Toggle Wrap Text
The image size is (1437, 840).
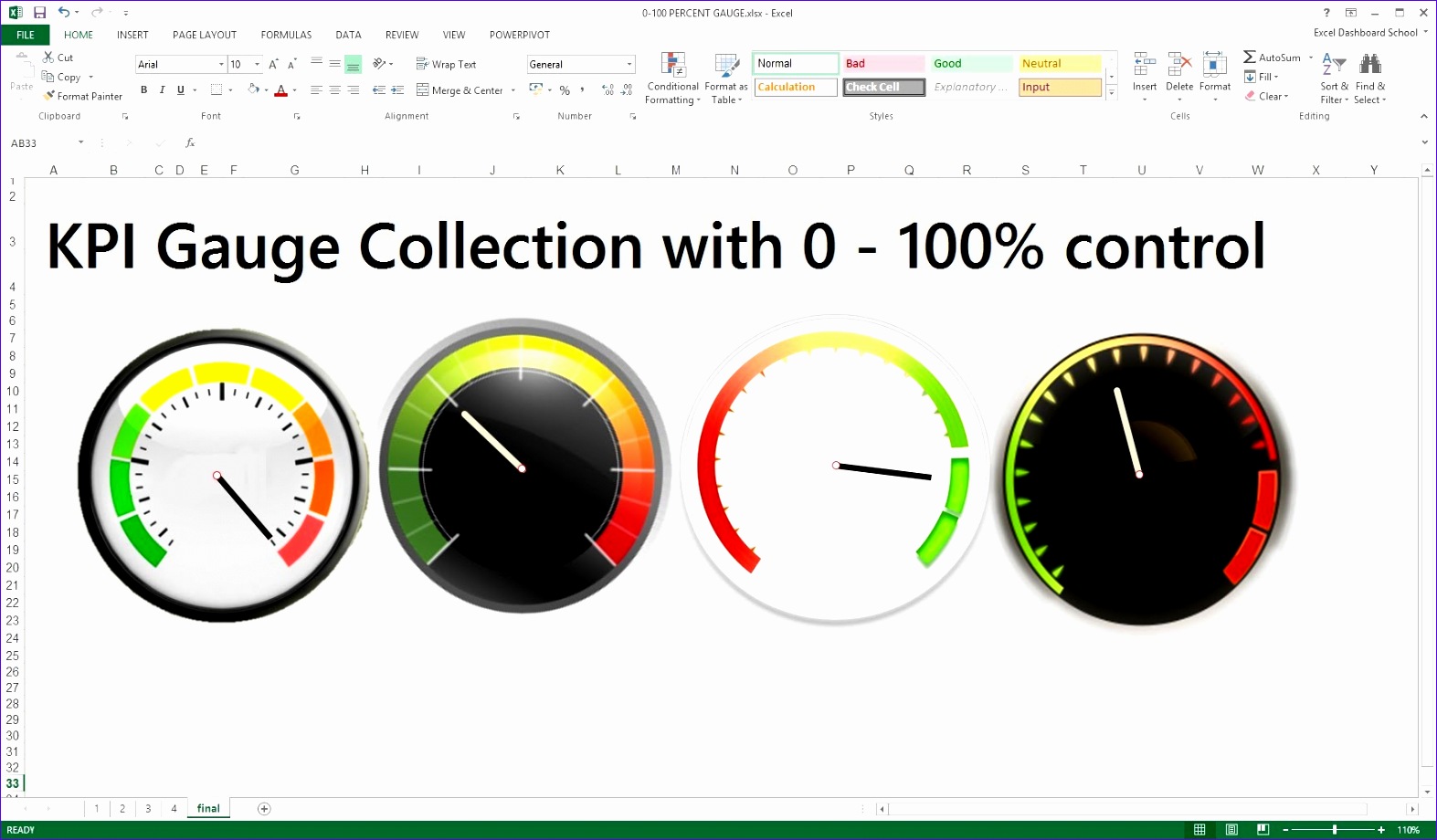pos(447,64)
